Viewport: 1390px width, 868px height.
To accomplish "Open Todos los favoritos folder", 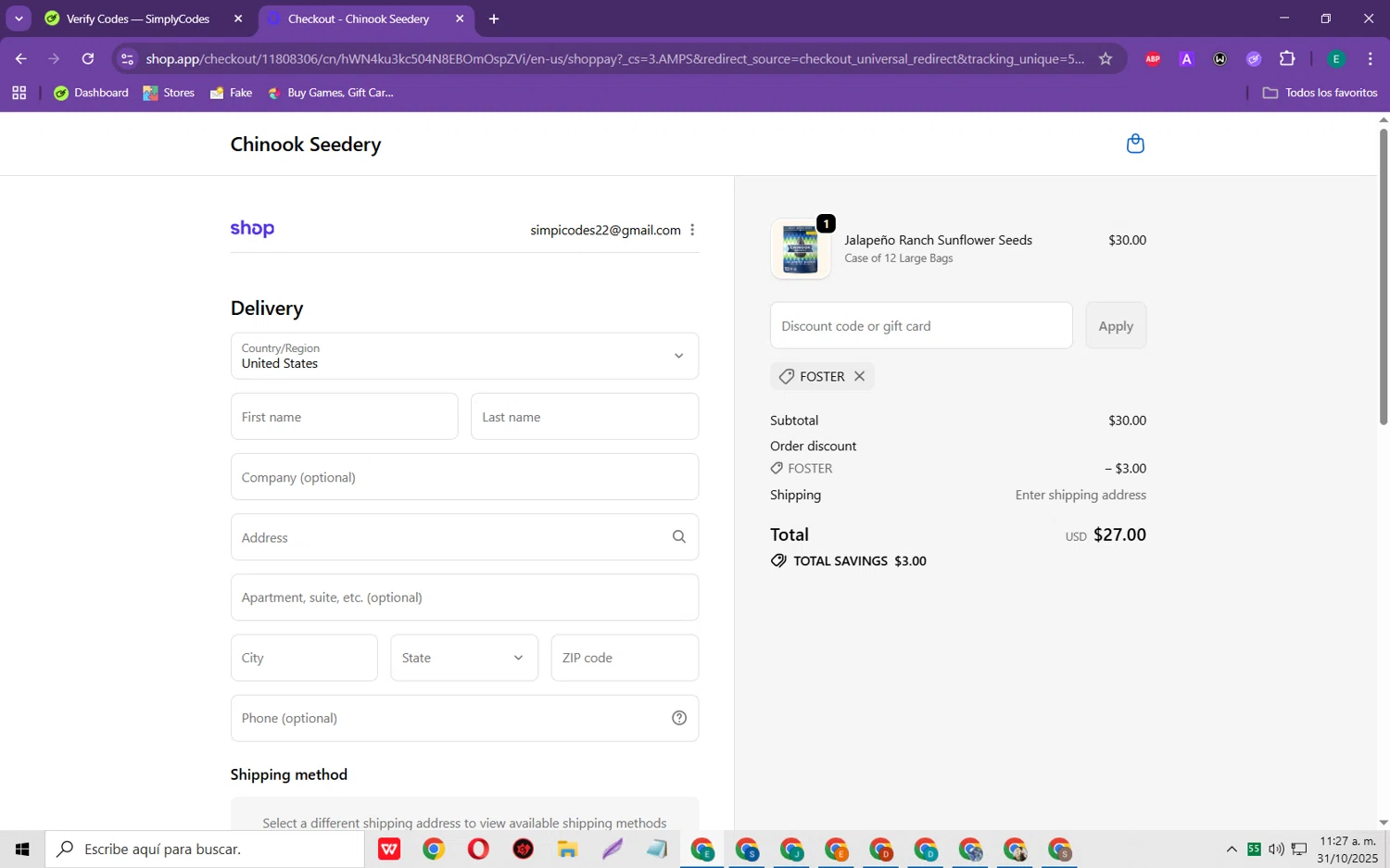I will [x=1320, y=93].
